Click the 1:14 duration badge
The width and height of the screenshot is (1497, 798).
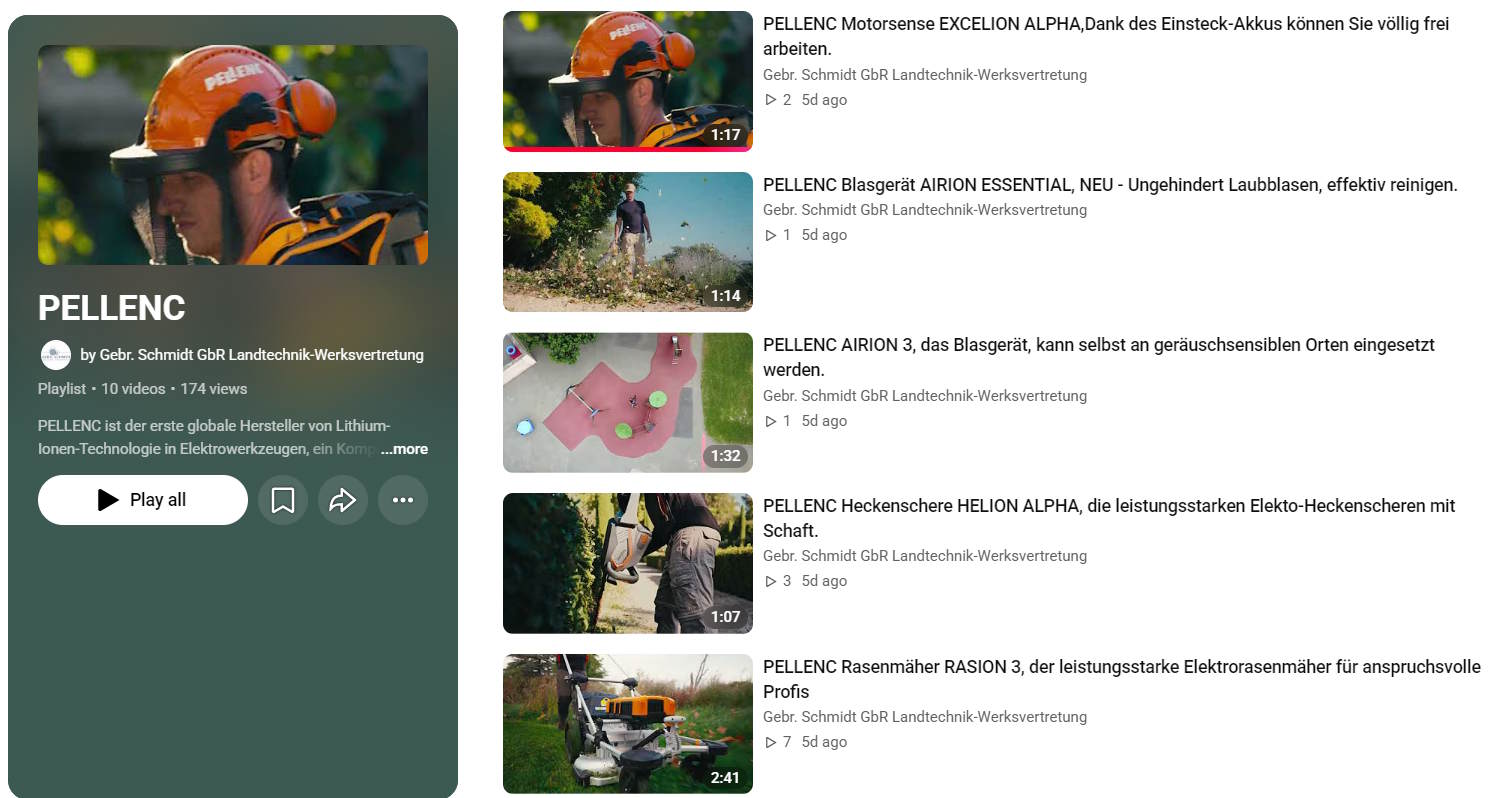click(726, 296)
